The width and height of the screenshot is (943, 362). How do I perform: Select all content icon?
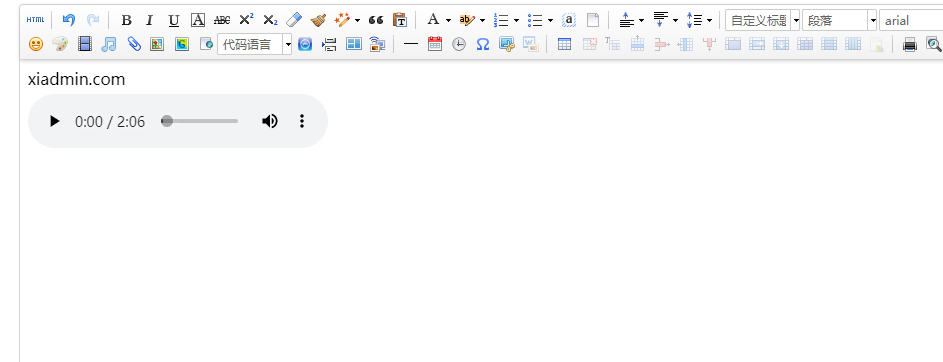coord(568,20)
